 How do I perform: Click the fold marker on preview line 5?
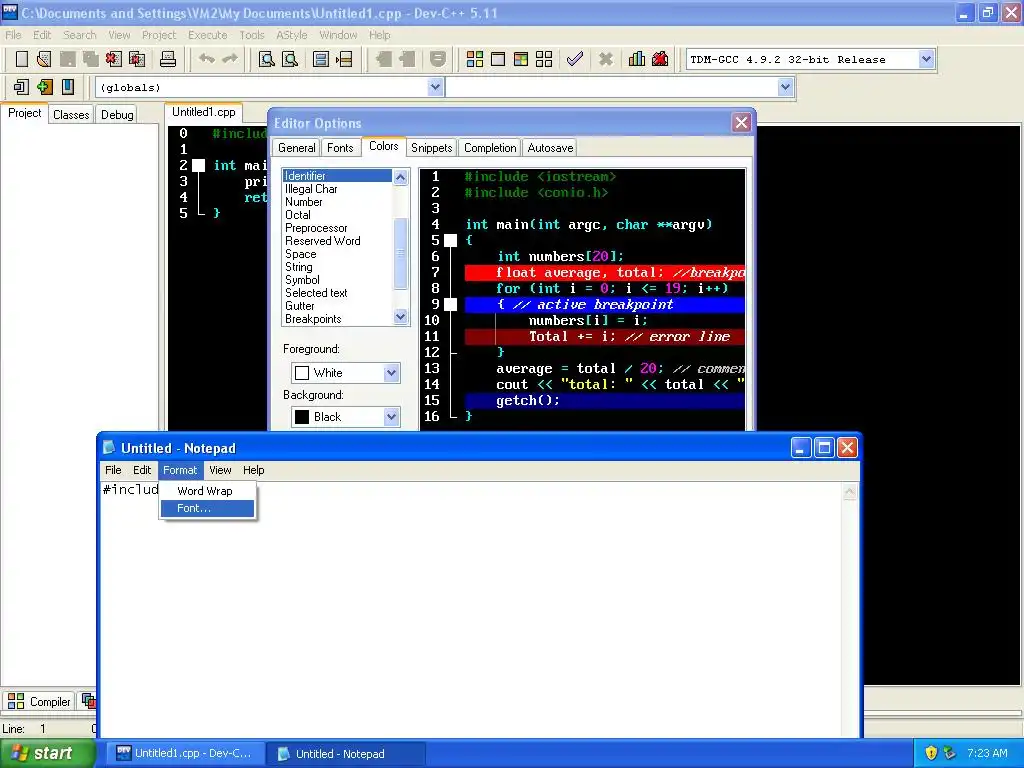451,240
